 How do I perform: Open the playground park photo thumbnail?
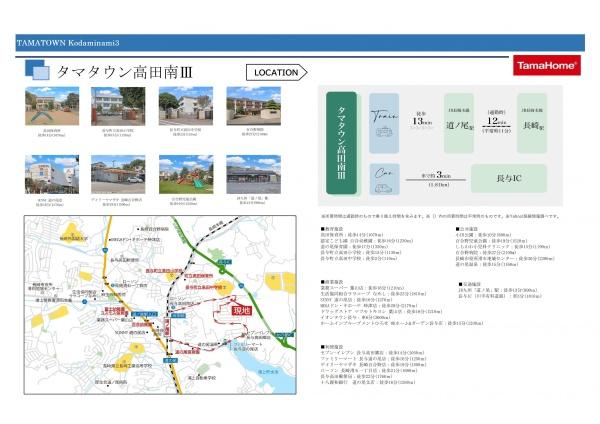tap(186, 174)
